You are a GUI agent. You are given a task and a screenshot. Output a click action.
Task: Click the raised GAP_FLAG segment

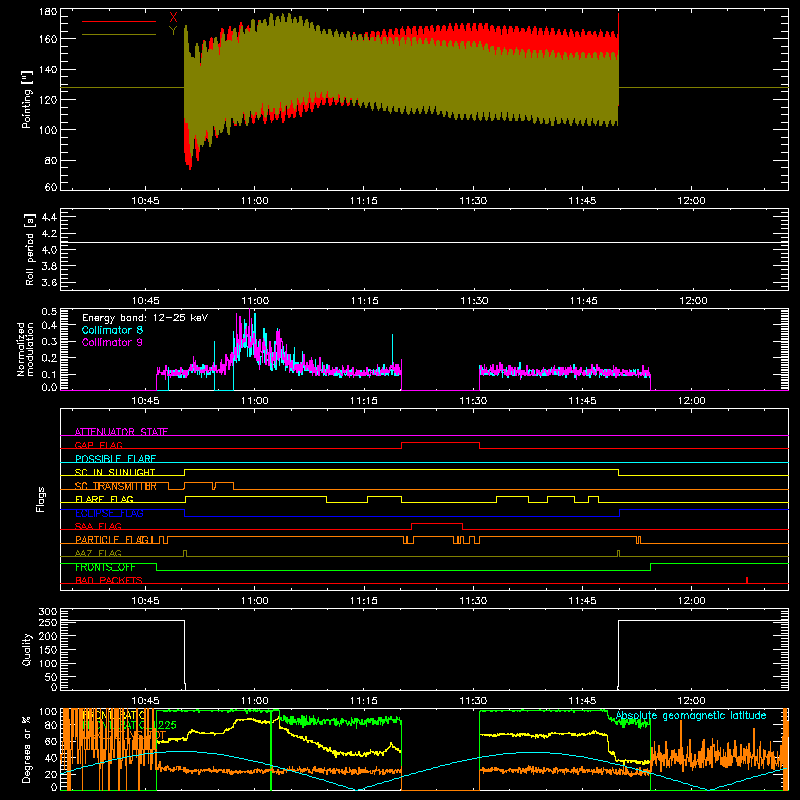coord(441,443)
